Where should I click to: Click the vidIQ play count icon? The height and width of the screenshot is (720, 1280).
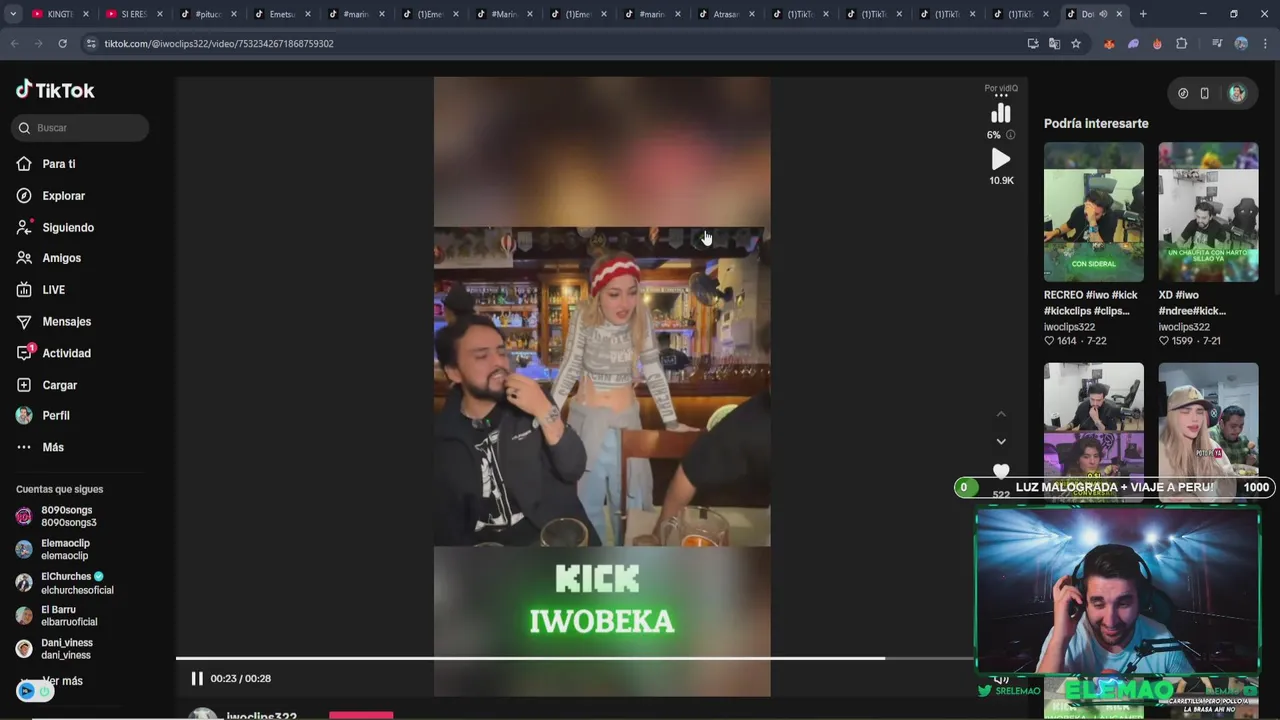pos(1001,159)
